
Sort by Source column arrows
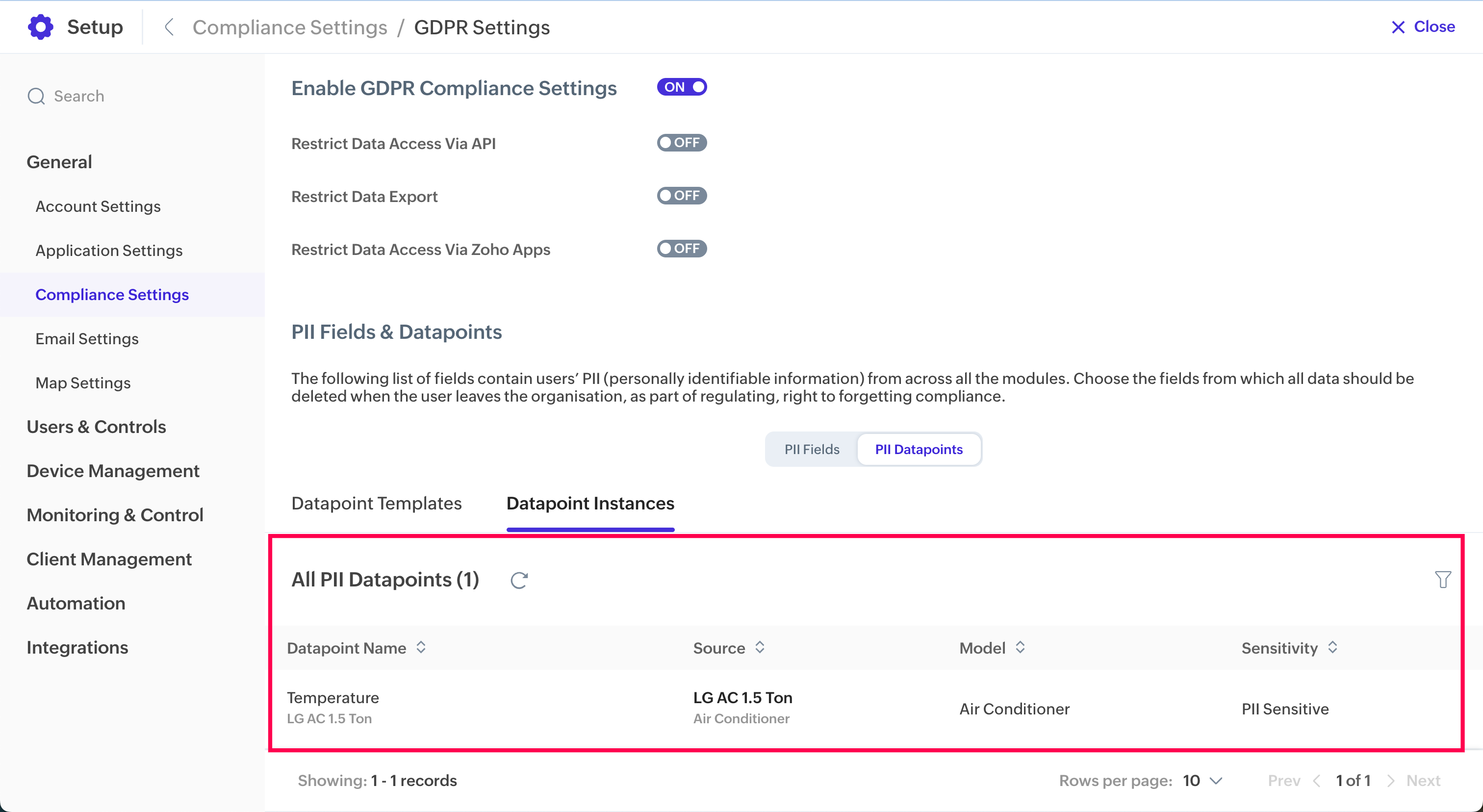[759, 647]
